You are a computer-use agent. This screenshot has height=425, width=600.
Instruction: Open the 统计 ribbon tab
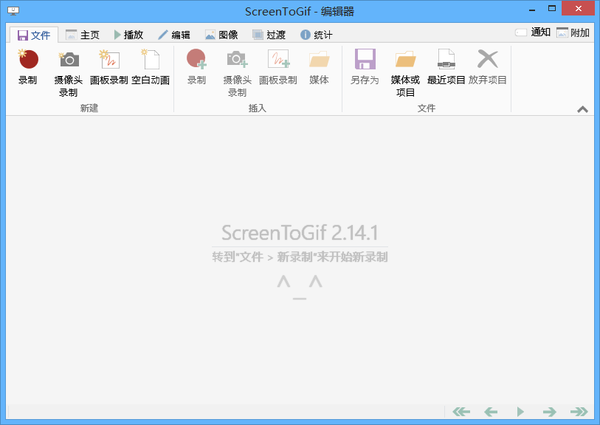pos(316,35)
